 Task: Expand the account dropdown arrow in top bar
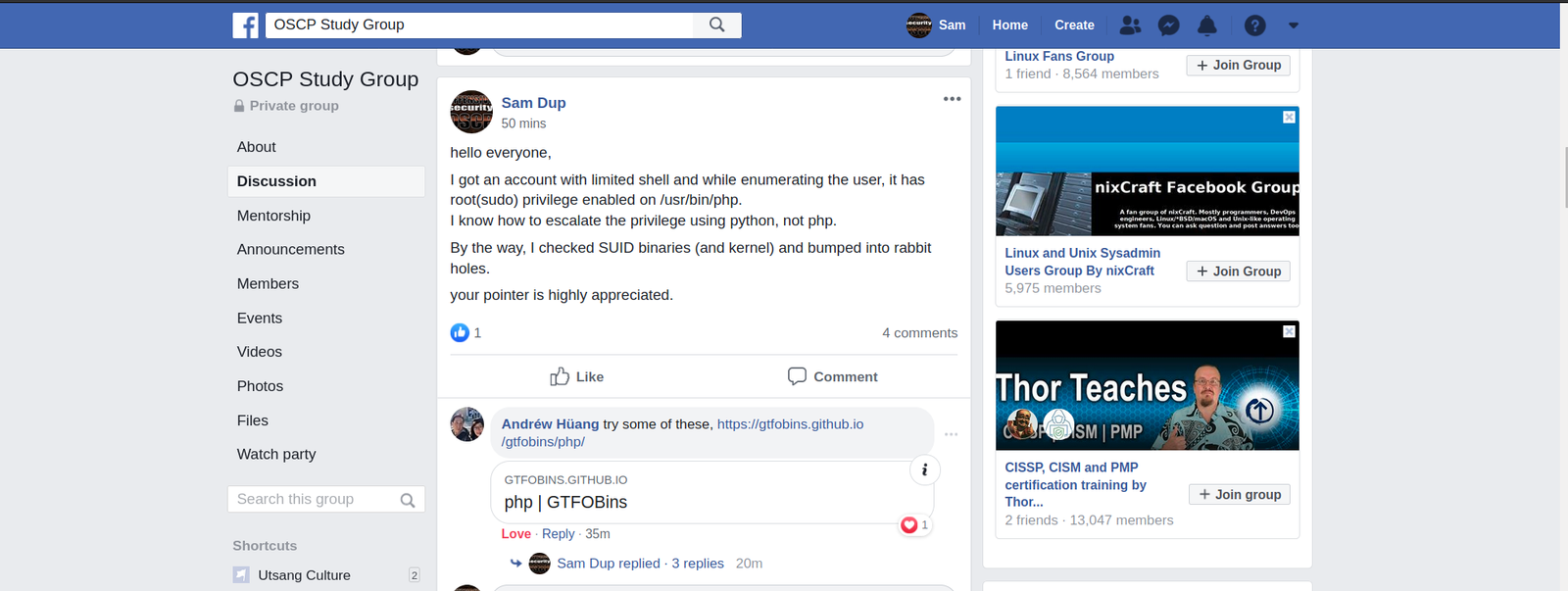point(1294,25)
